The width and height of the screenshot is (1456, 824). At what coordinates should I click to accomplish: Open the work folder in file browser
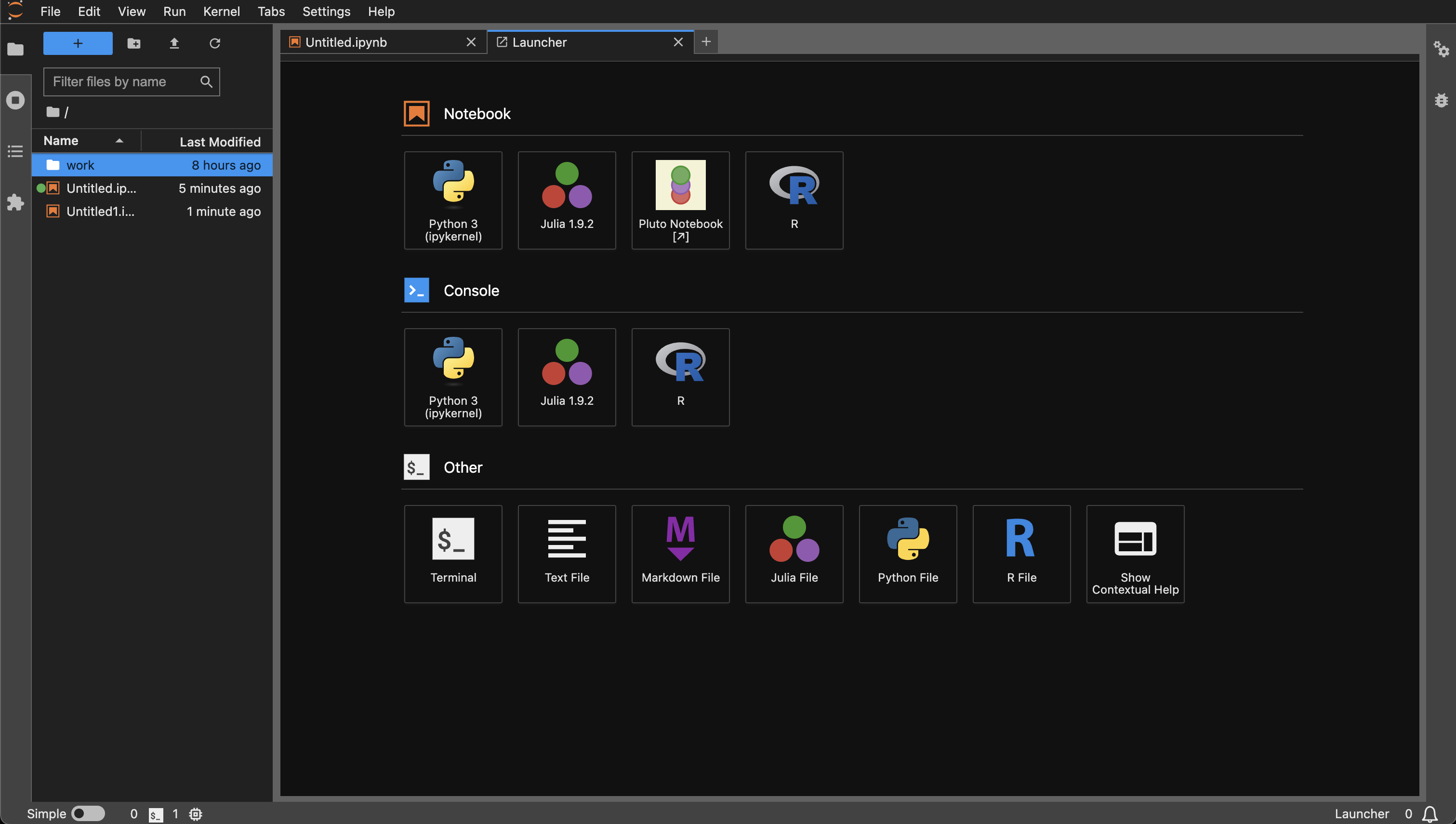click(80, 165)
